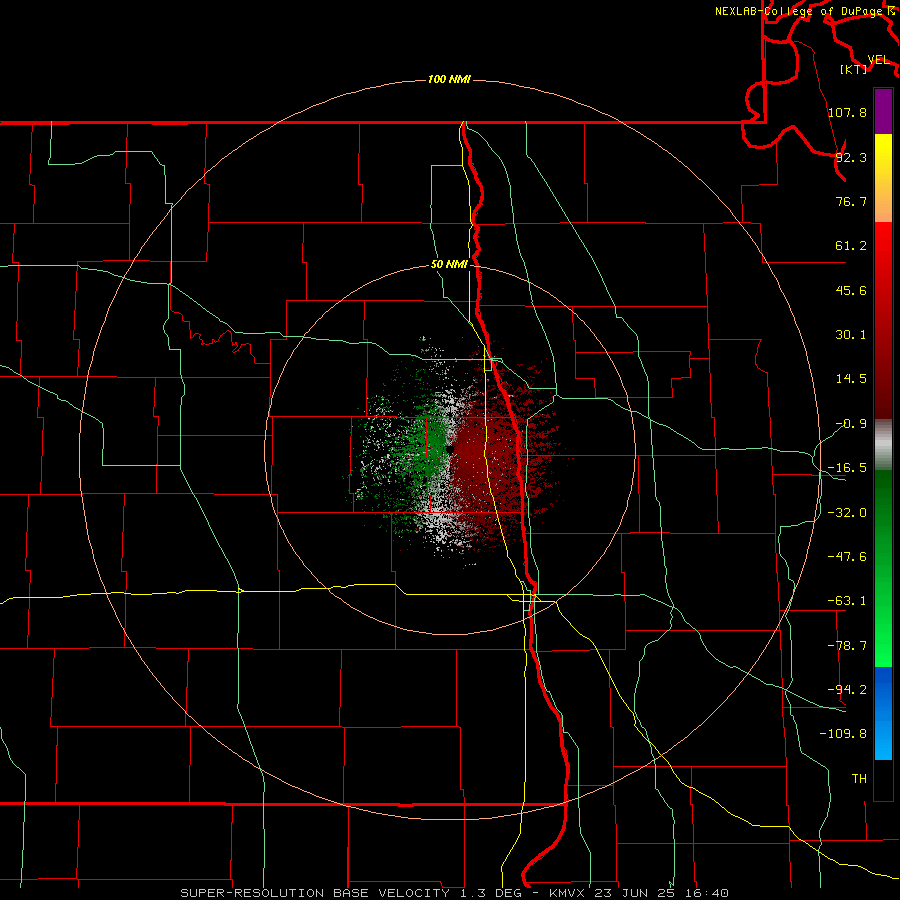Click the 100 NMI range ring label

[449, 79]
